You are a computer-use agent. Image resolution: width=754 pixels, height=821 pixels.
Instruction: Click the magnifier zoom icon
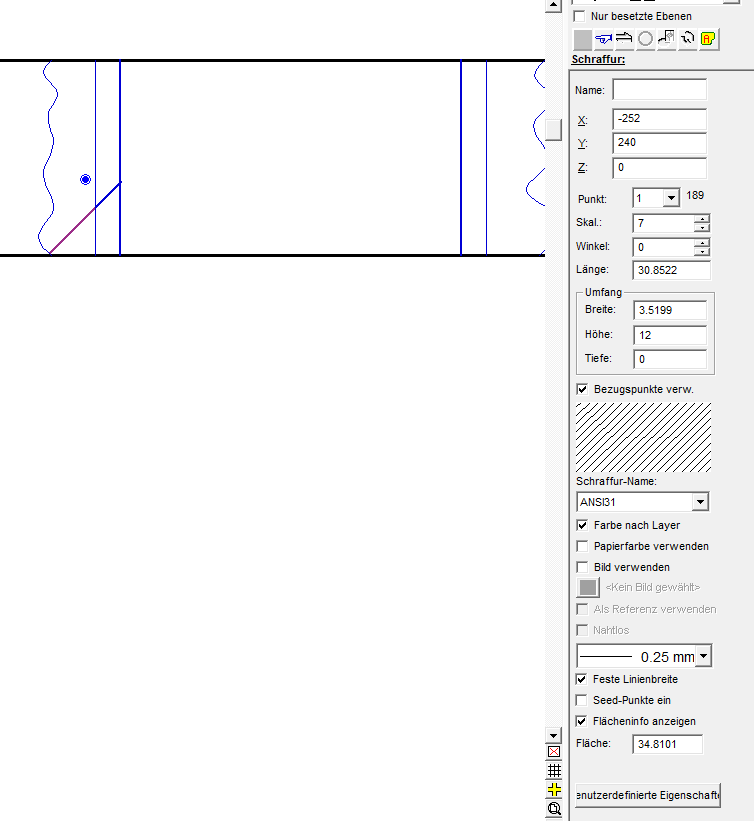click(554, 808)
